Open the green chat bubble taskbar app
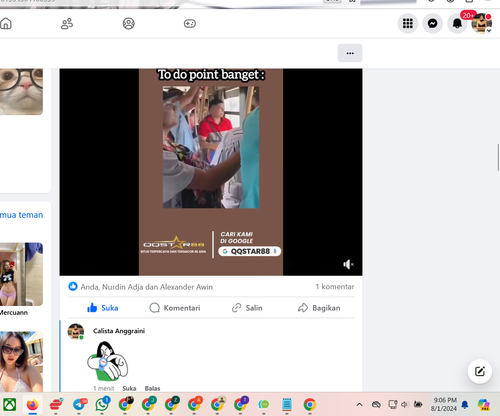The image size is (500, 416). (264, 405)
